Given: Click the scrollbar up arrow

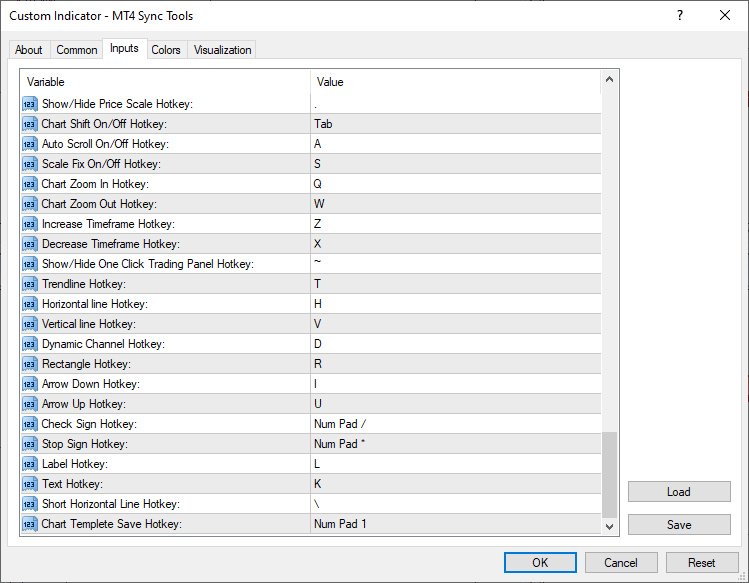Looking at the screenshot, I should click(x=609, y=79).
